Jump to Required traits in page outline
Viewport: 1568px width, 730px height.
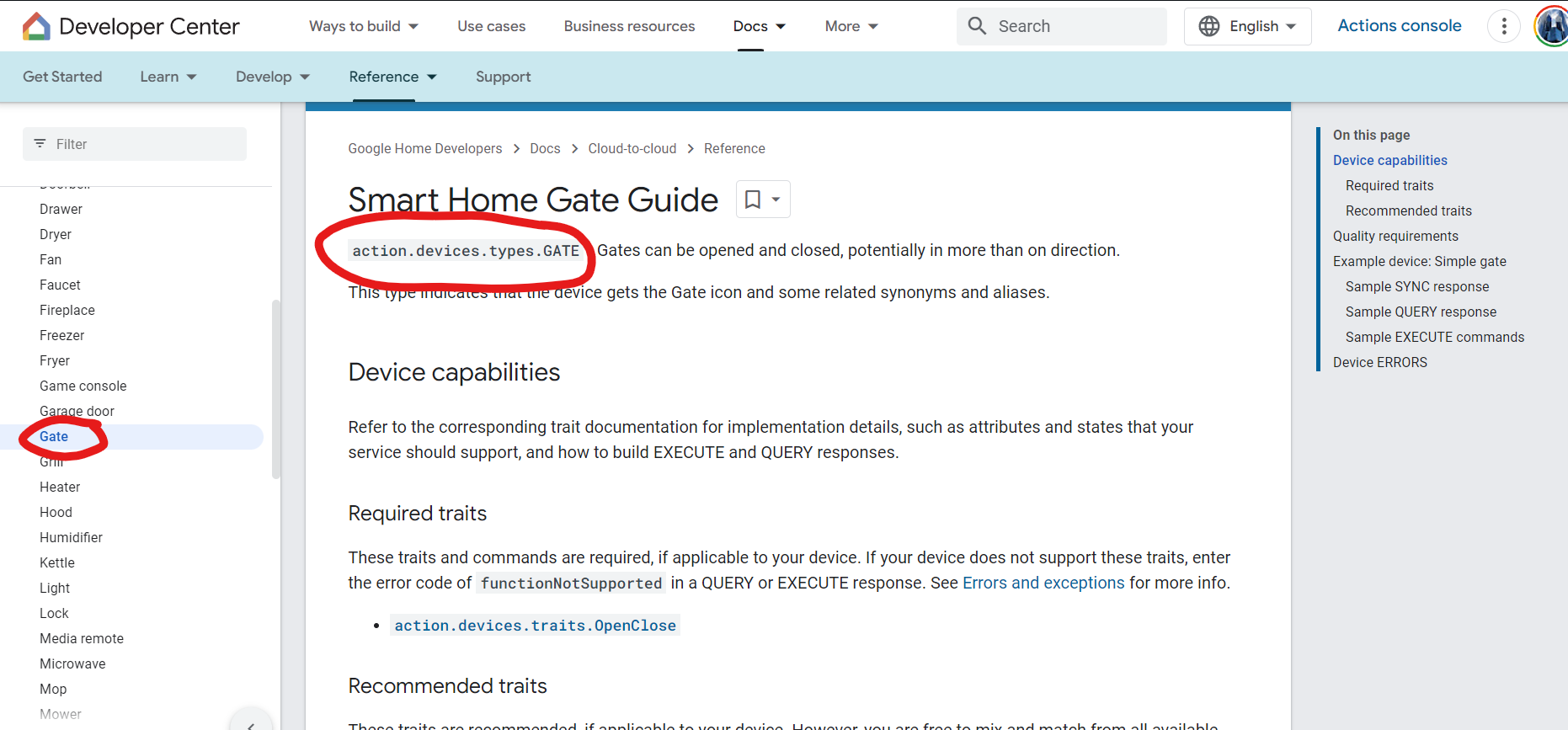coord(1389,185)
